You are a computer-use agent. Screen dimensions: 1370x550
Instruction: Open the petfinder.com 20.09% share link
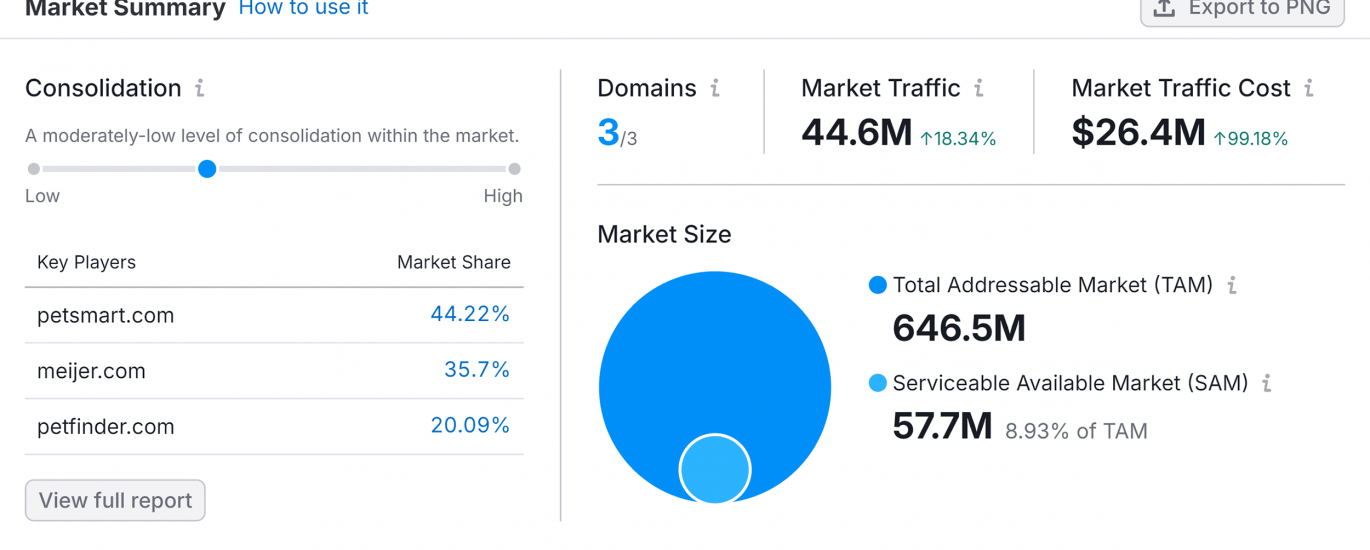tap(470, 426)
